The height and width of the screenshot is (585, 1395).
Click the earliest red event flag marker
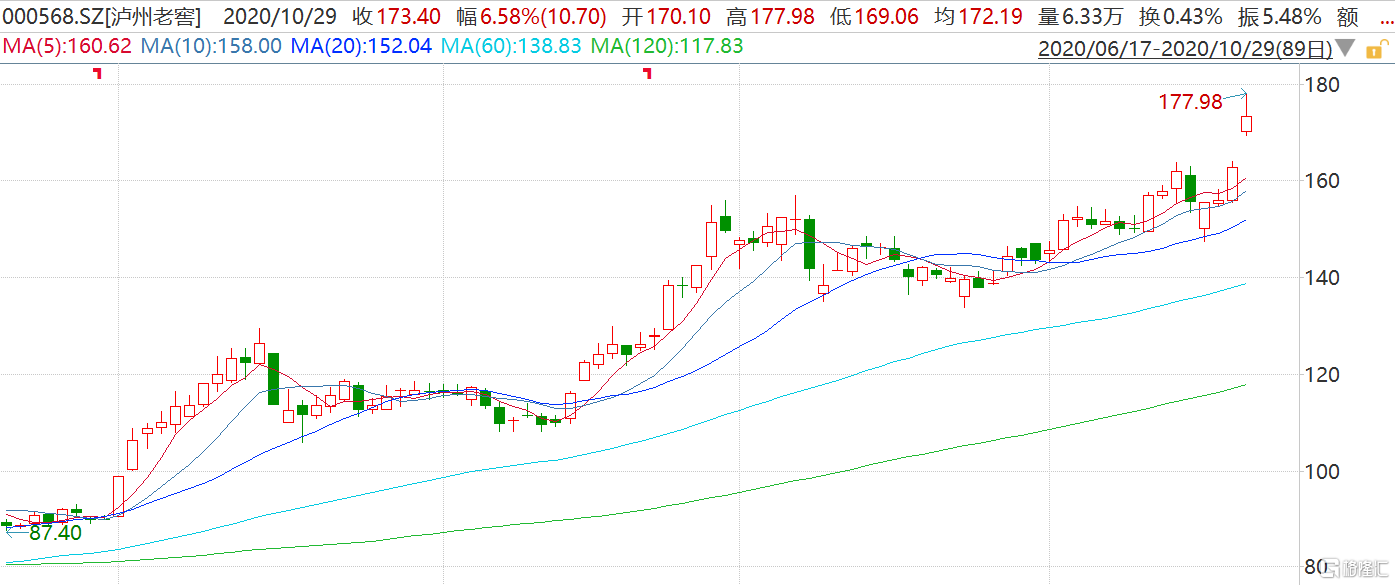point(97,73)
